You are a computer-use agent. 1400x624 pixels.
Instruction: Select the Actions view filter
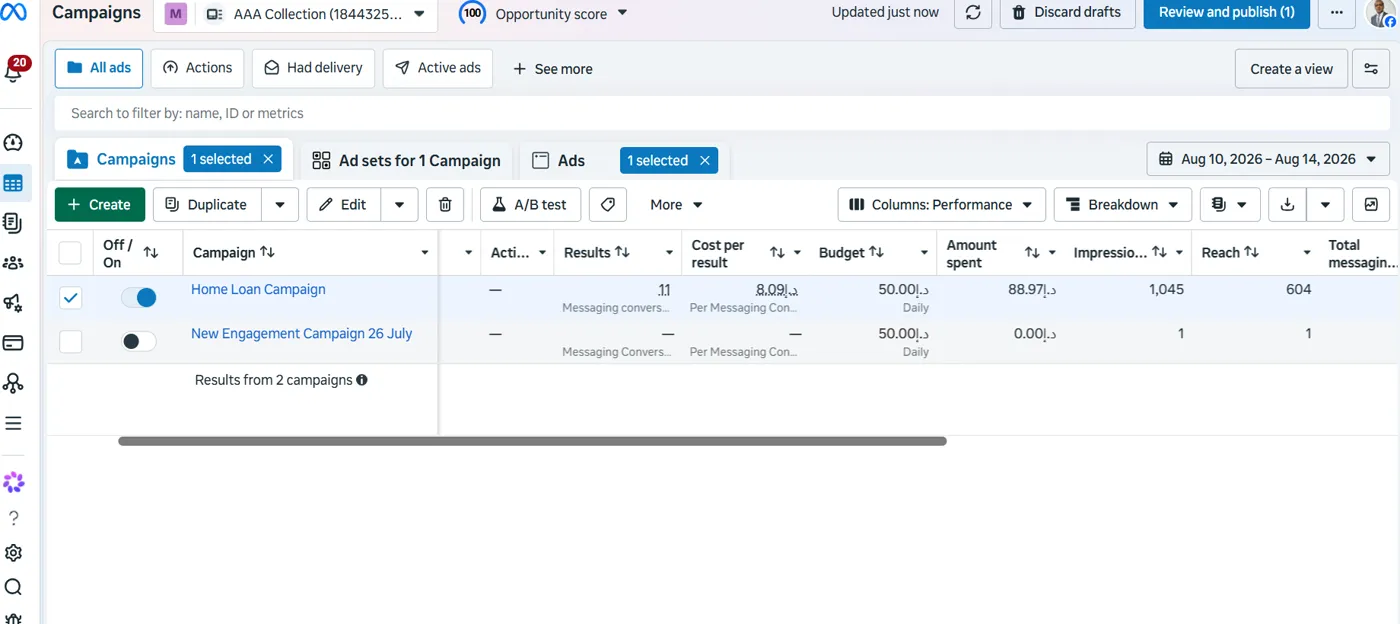(197, 68)
